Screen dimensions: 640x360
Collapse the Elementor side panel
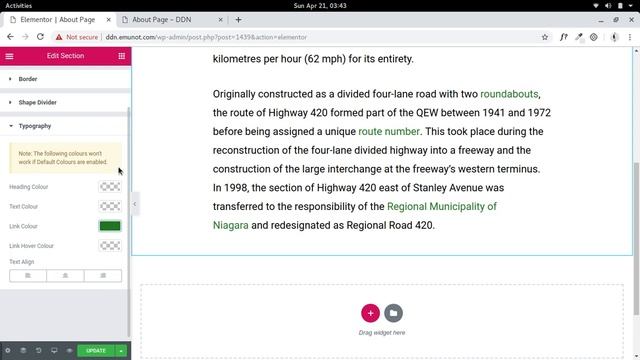pos(135,204)
